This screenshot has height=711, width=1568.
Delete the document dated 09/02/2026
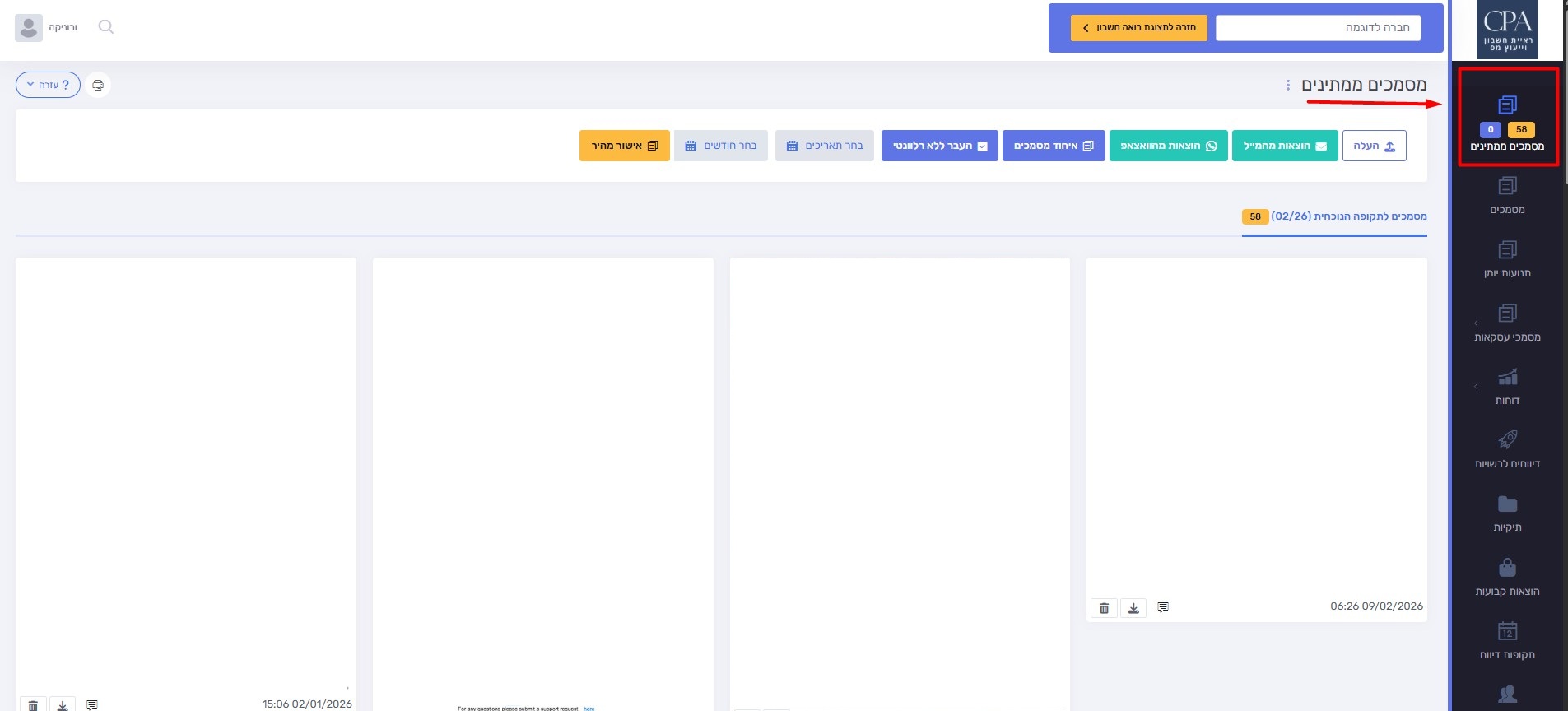(x=1104, y=608)
